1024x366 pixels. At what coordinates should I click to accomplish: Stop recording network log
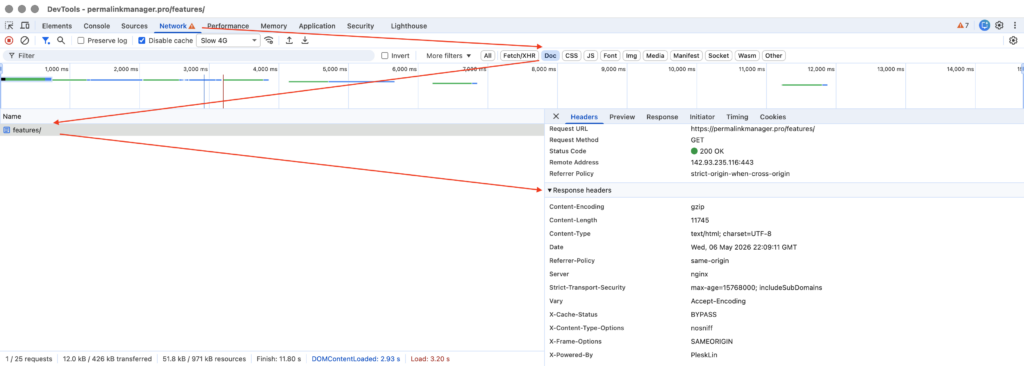click(9, 41)
